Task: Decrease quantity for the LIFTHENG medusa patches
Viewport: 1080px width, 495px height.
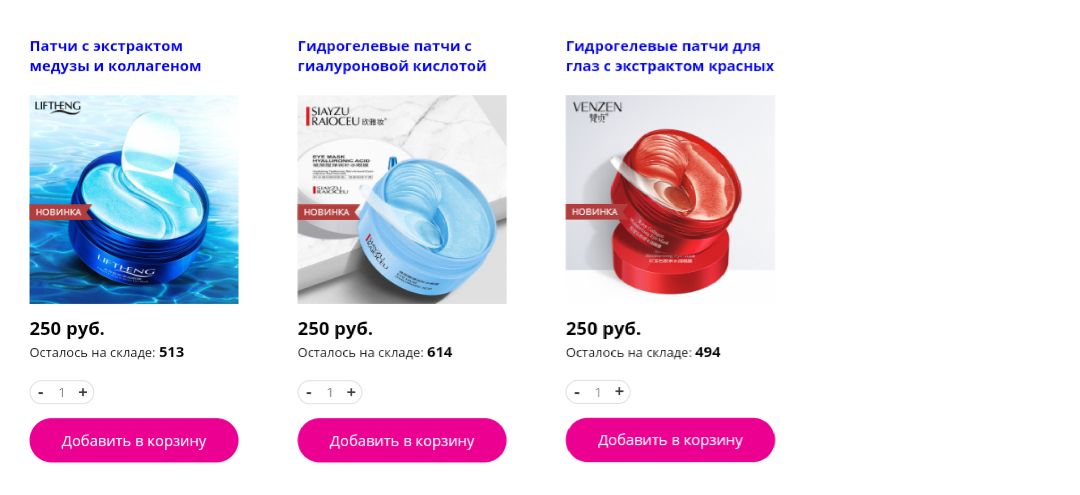Action: [41, 392]
